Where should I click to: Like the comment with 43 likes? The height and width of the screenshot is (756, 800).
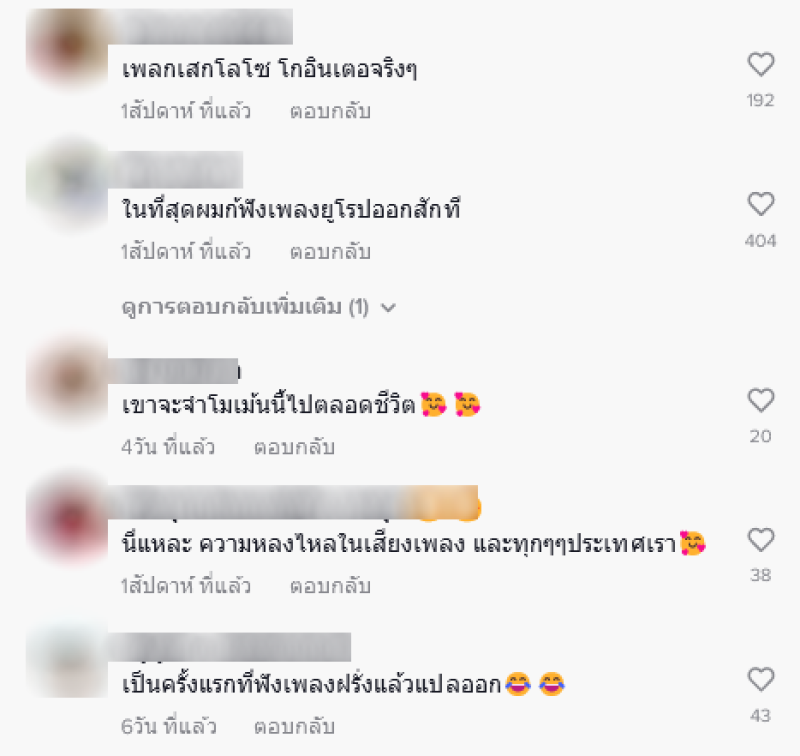click(x=761, y=680)
